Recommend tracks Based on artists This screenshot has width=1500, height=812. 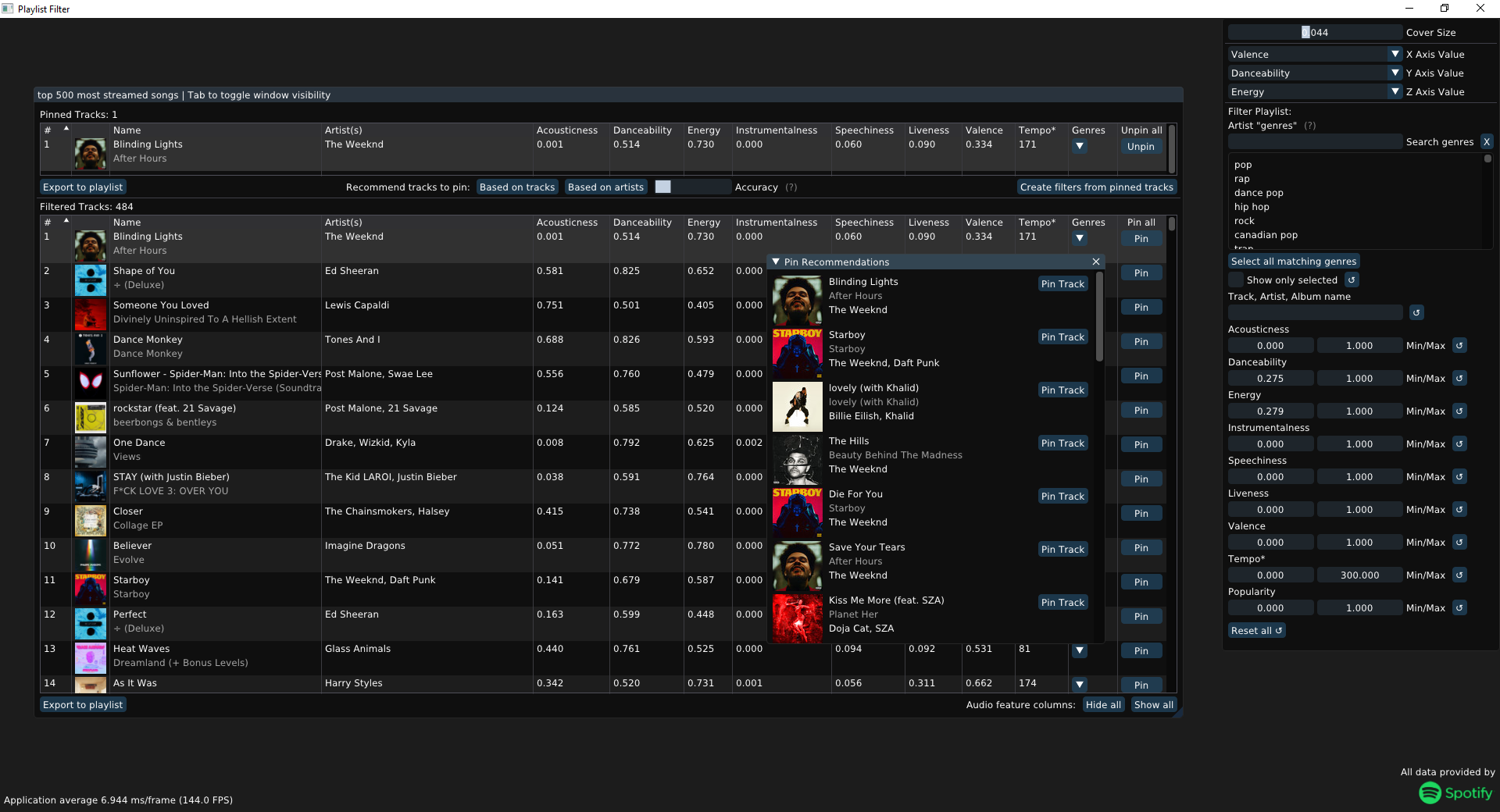(605, 187)
